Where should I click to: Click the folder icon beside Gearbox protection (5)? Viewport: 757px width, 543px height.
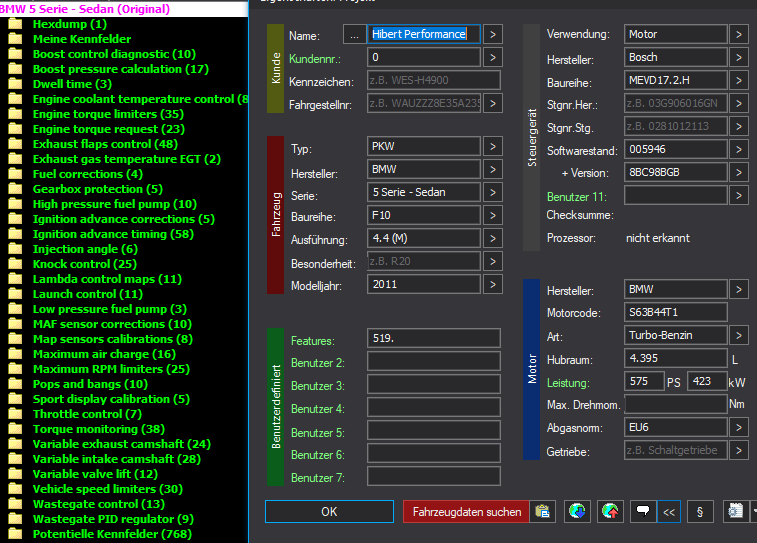(15, 189)
